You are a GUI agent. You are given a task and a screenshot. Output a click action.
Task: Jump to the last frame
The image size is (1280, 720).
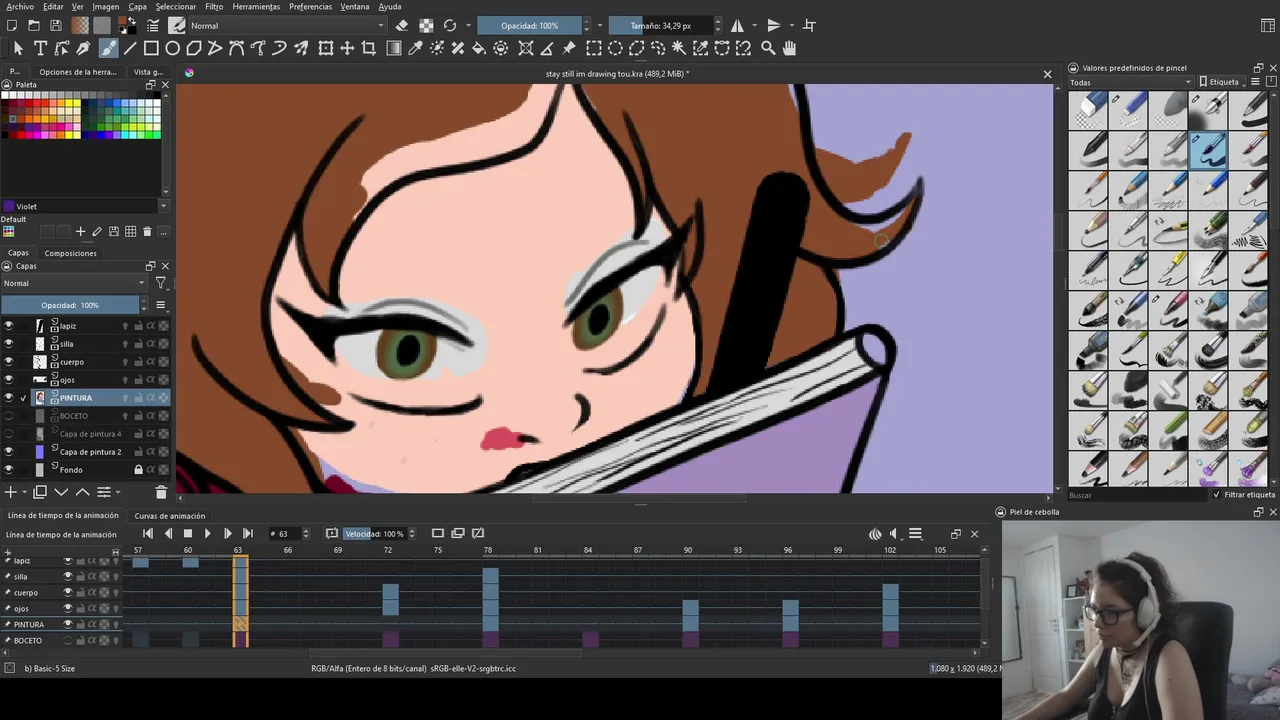247,534
